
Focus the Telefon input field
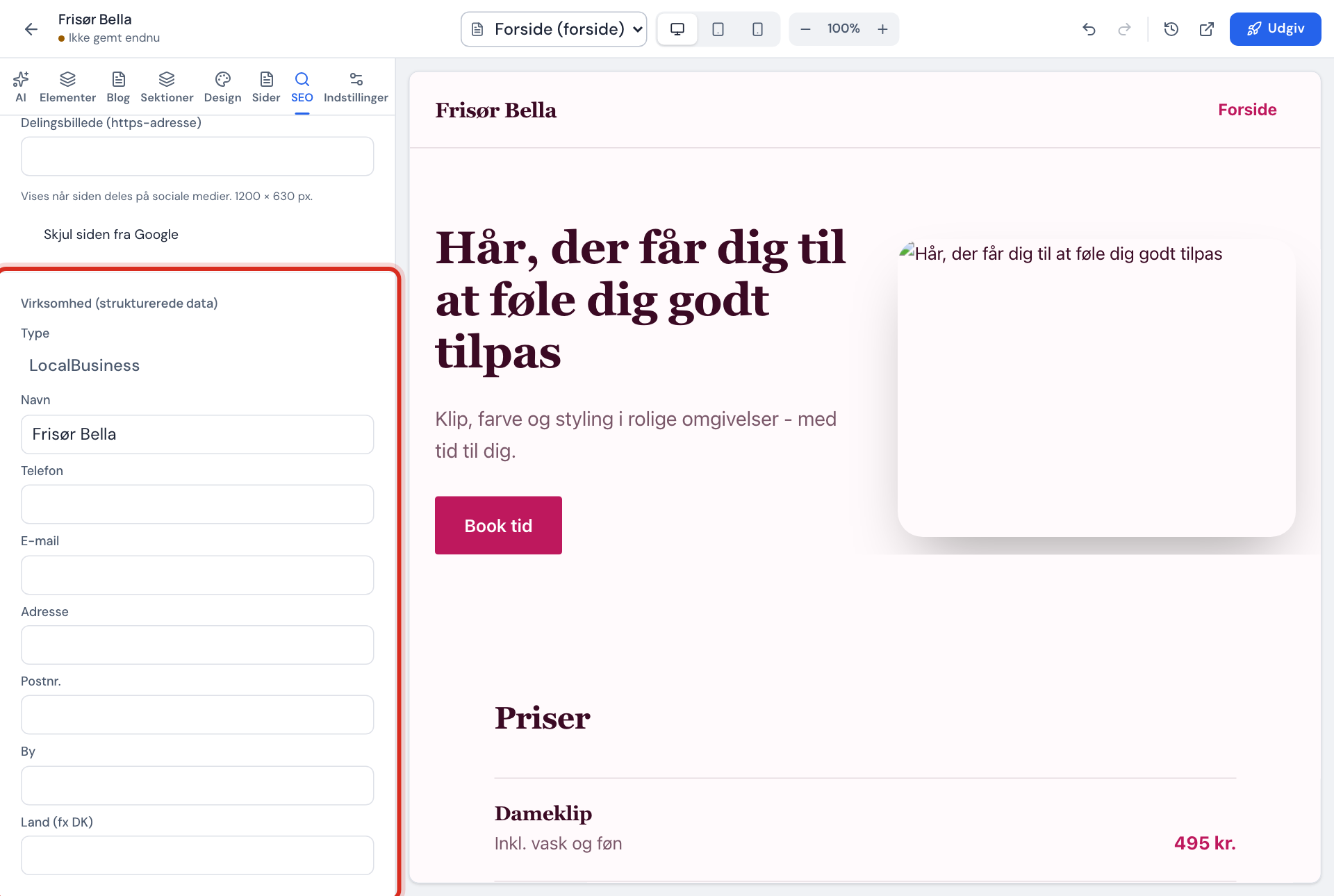[197, 504]
